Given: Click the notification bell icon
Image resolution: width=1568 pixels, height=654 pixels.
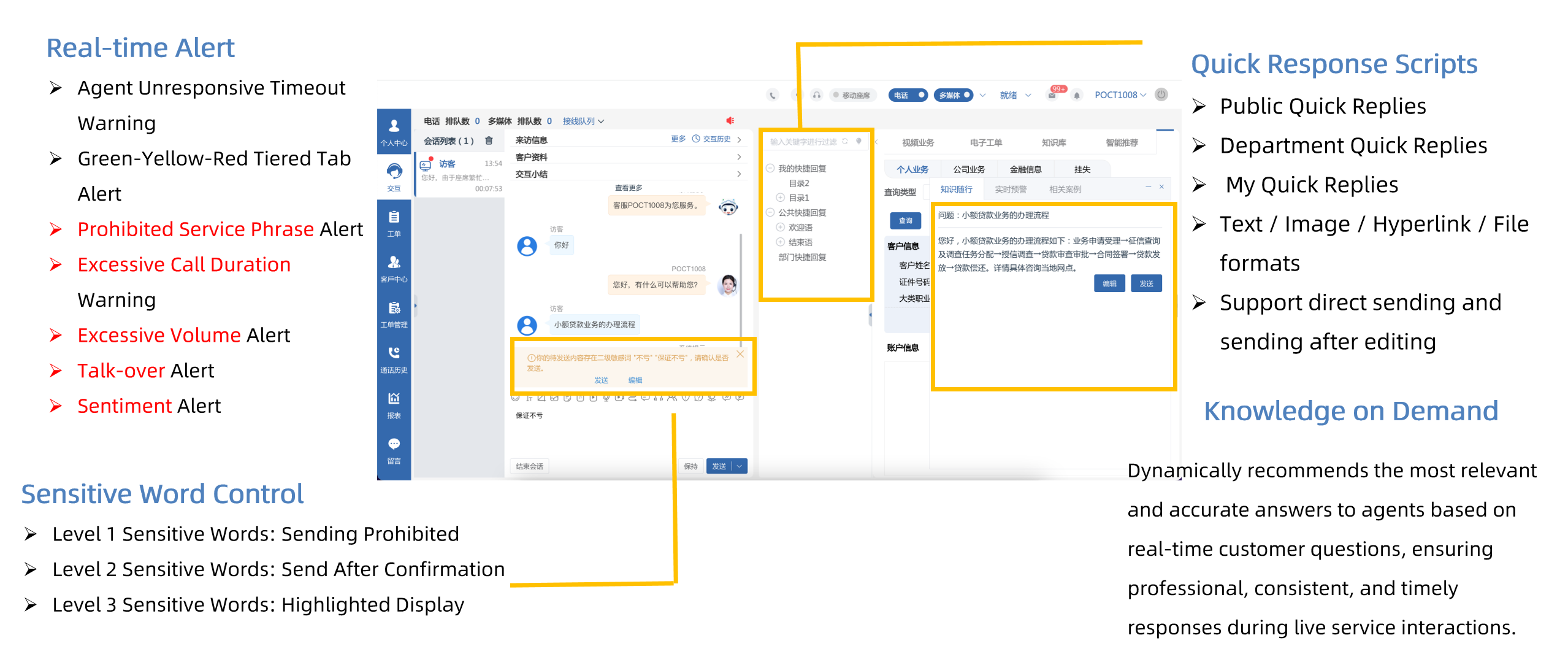Looking at the screenshot, I should point(1077,95).
